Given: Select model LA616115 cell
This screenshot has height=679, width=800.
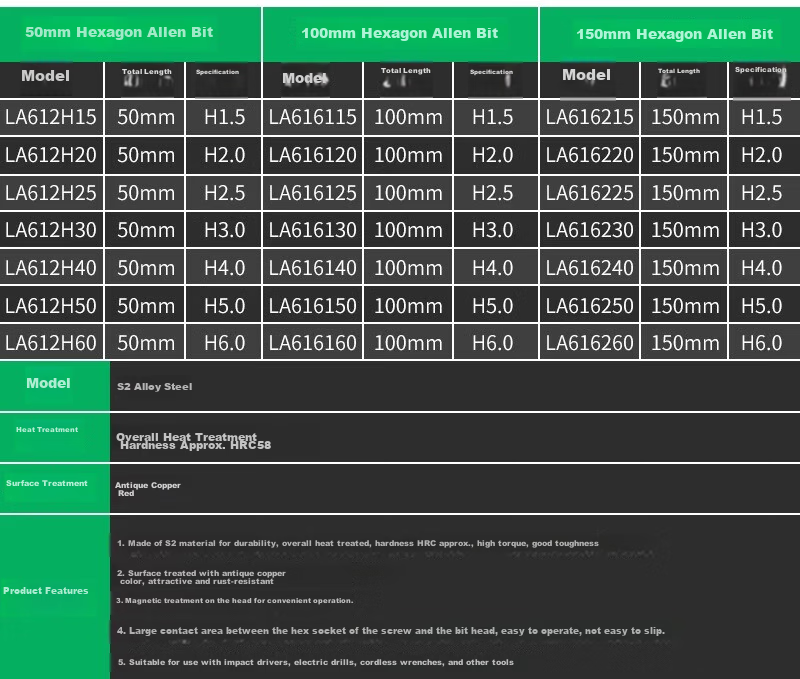Looking at the screenshot, I should pyautogui.click(x=312, y=117).
